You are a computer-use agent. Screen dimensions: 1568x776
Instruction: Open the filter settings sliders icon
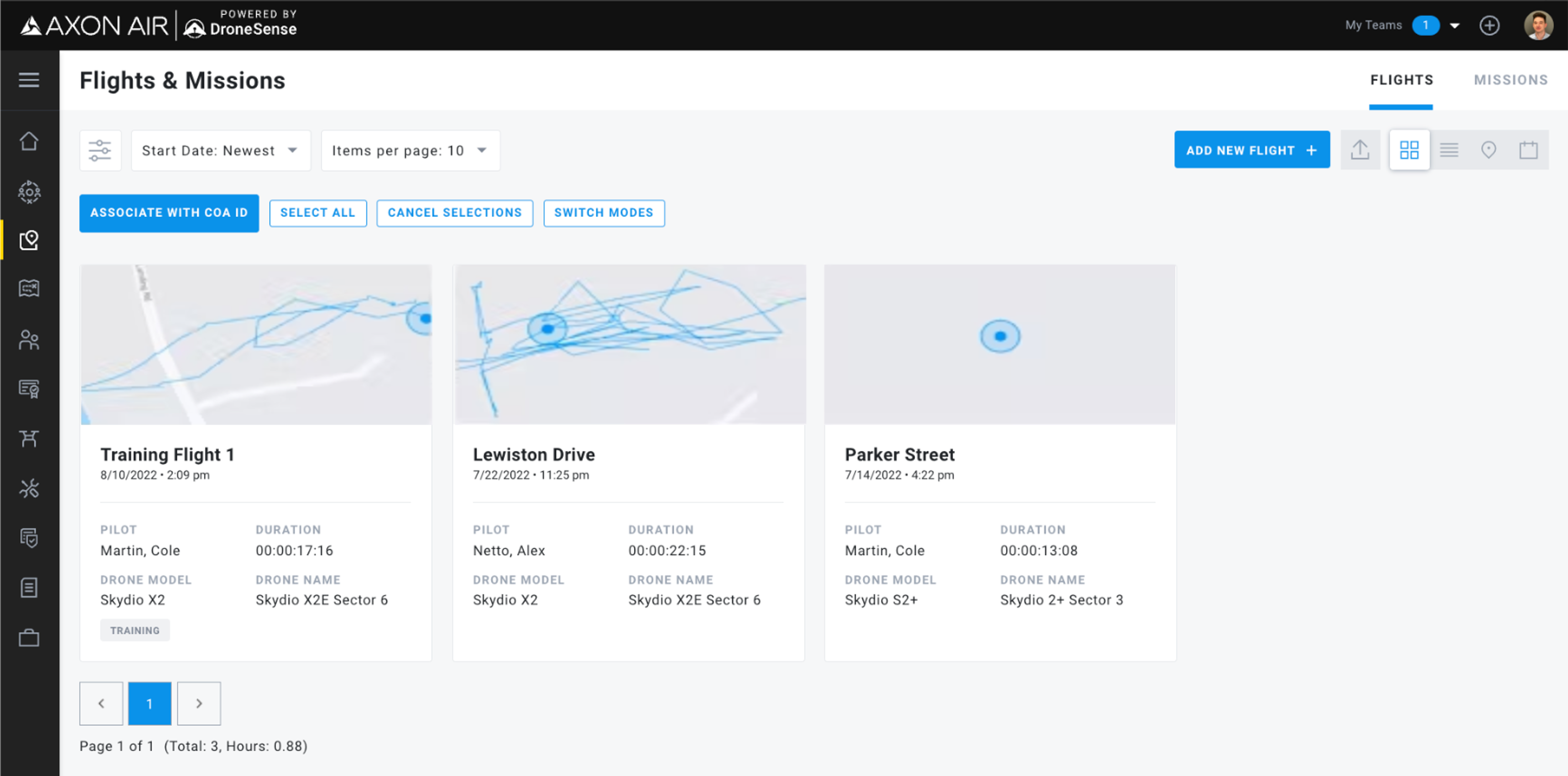100,150
